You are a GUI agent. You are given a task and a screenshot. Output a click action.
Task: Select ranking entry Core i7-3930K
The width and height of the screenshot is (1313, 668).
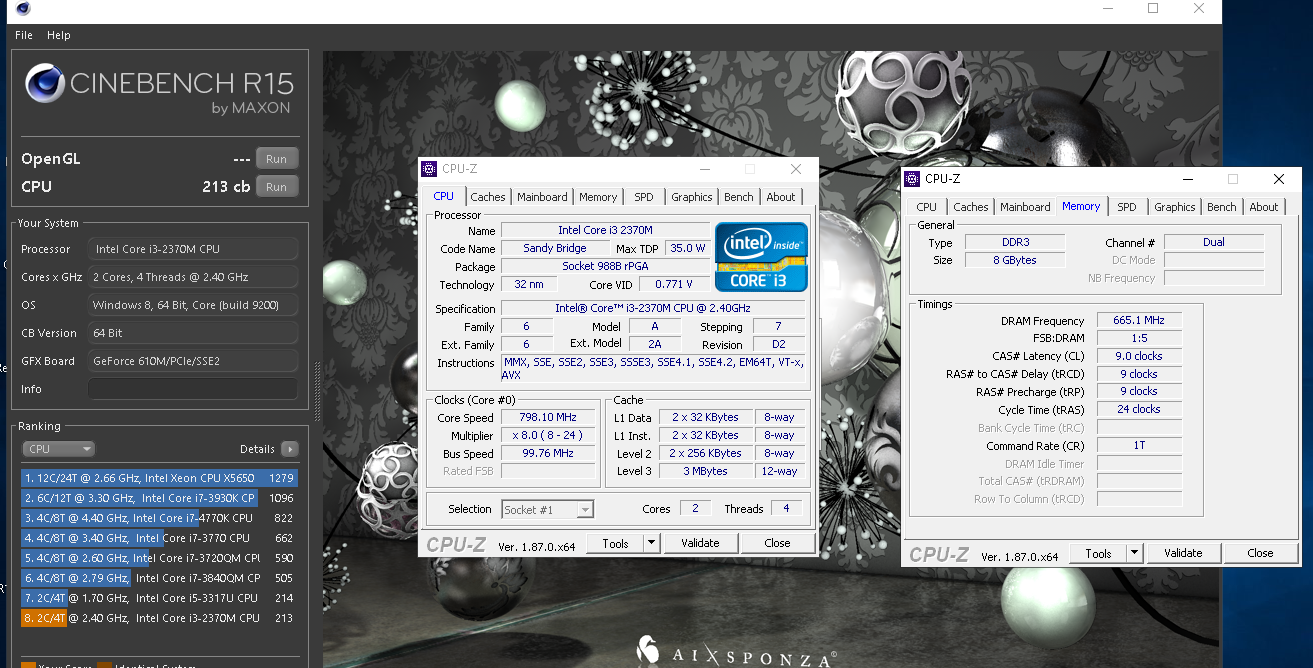(x=159, y=498)
